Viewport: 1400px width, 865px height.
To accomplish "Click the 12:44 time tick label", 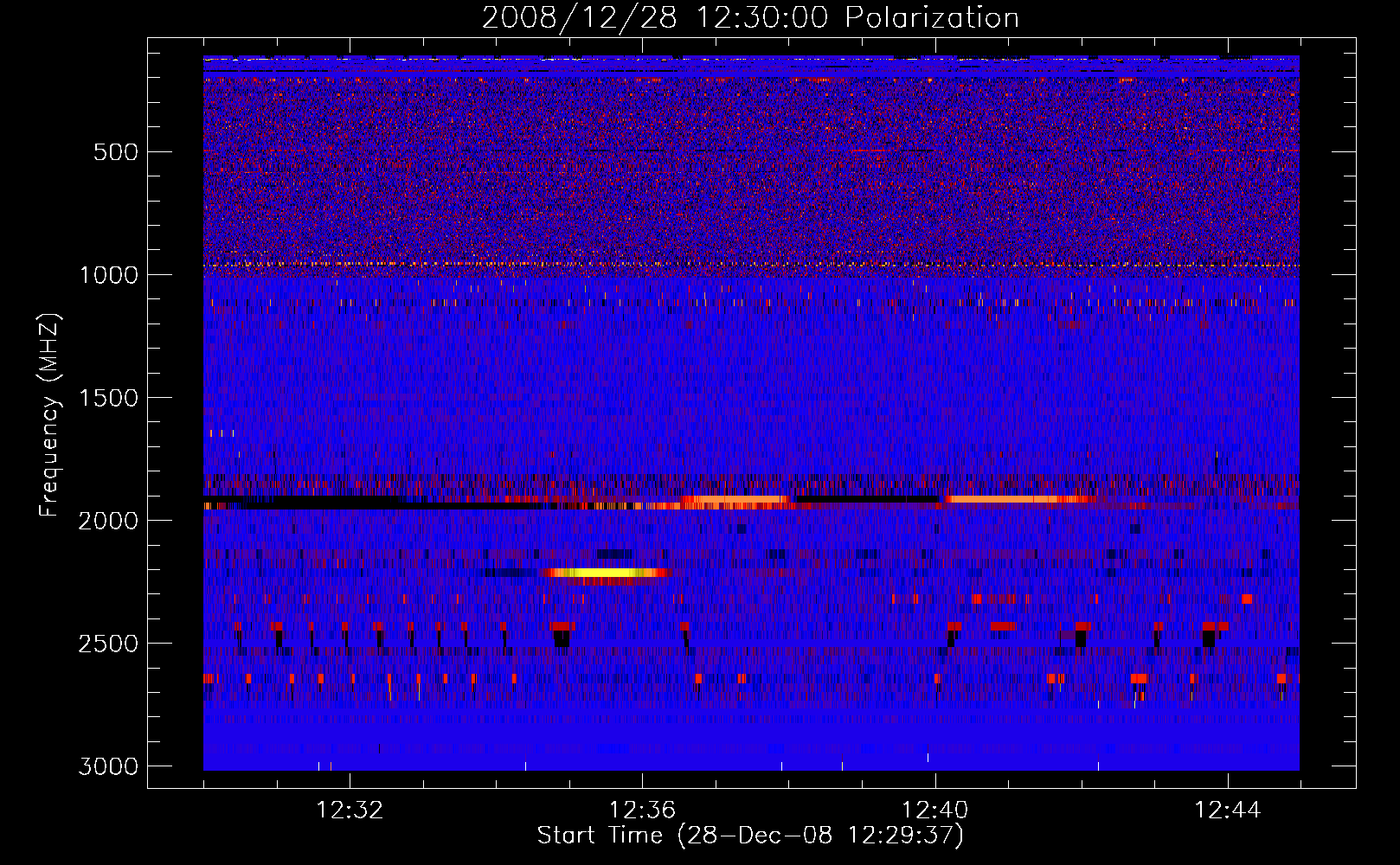I will coord(1228,811).
